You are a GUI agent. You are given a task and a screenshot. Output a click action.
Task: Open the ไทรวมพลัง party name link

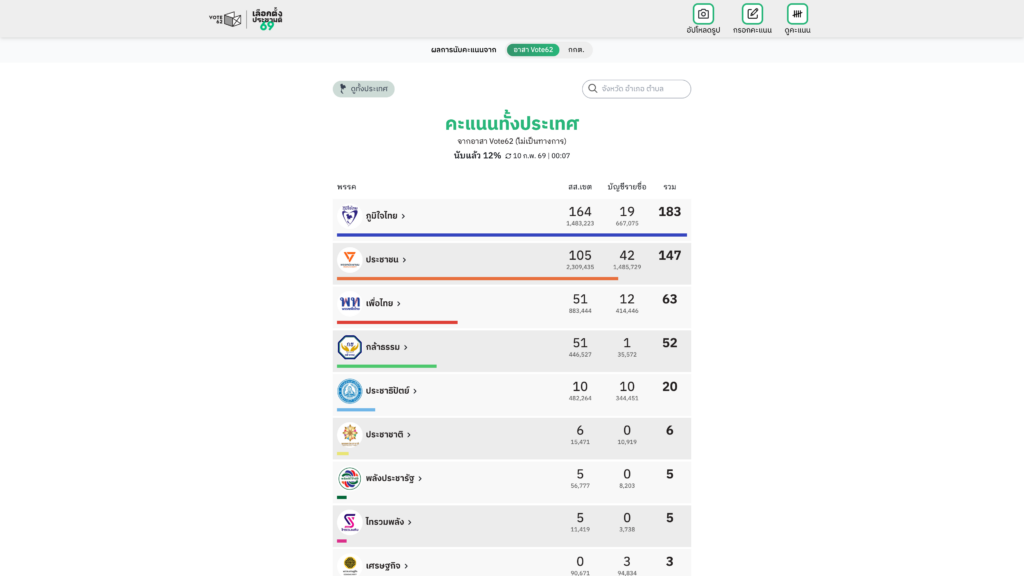(x=385, y=522)
